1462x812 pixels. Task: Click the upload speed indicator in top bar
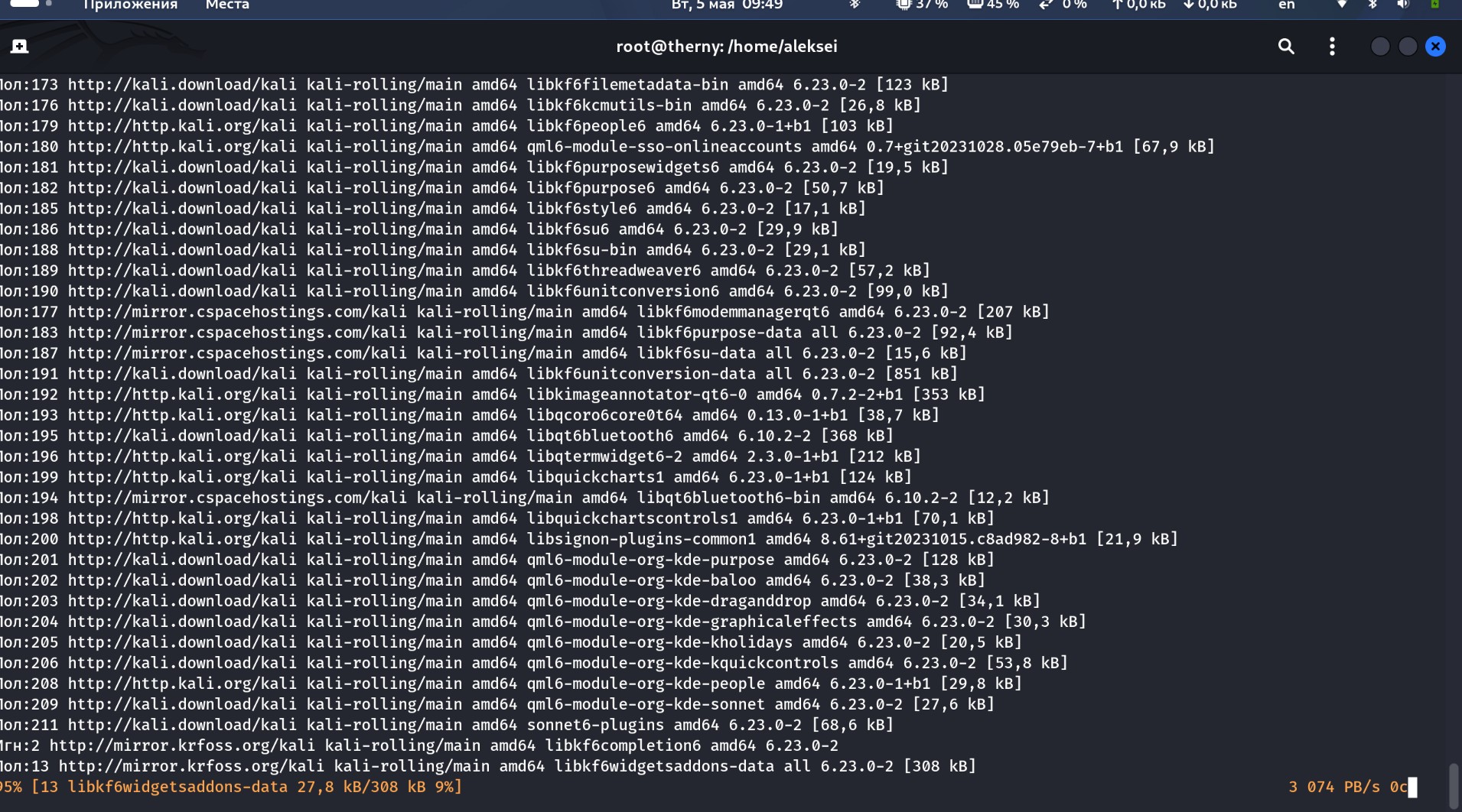coord(1138,5)
